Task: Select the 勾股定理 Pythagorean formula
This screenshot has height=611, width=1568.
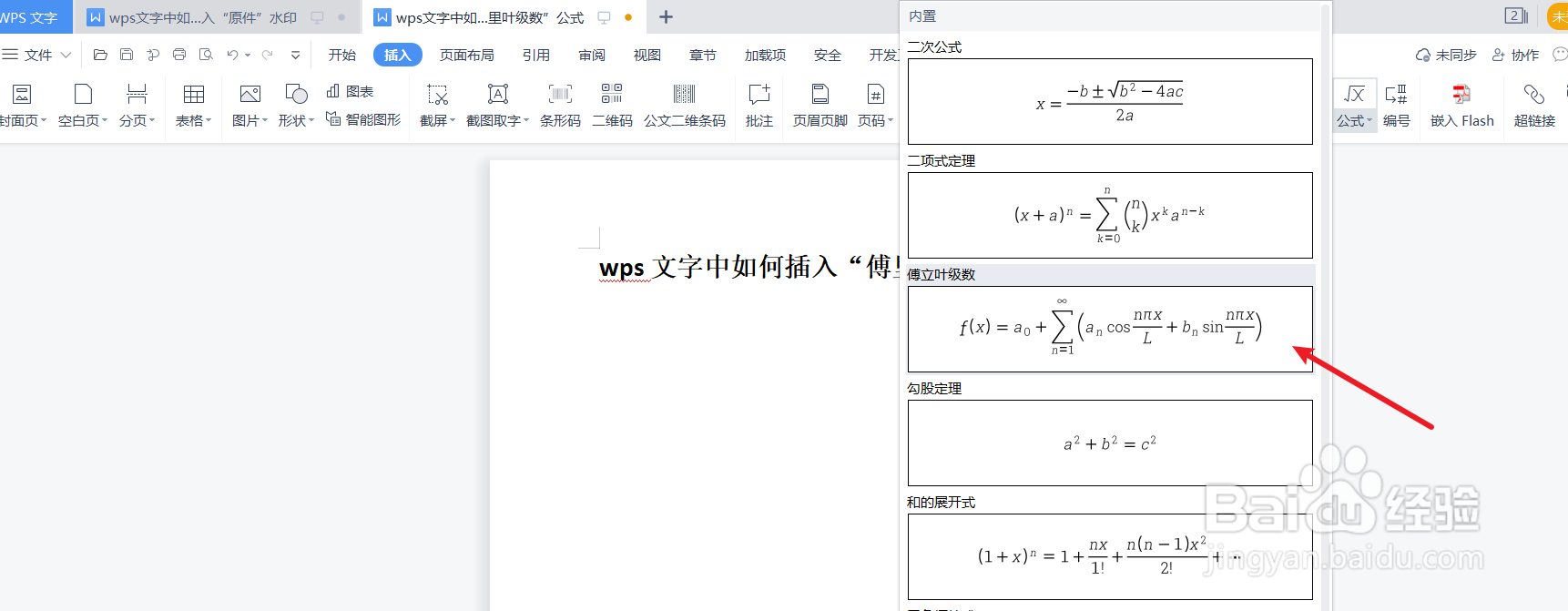Action: click(x=1110, y=443)
